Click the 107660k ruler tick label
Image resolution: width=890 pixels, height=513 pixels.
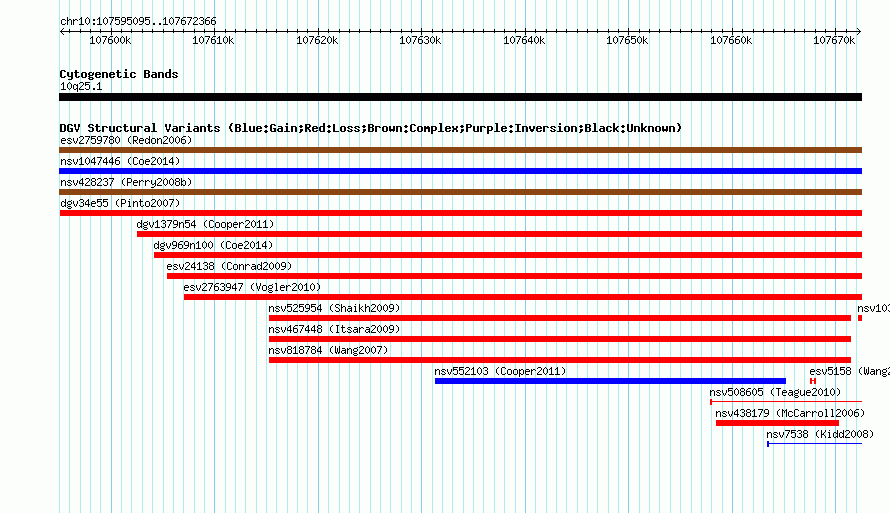pos(731,40)
